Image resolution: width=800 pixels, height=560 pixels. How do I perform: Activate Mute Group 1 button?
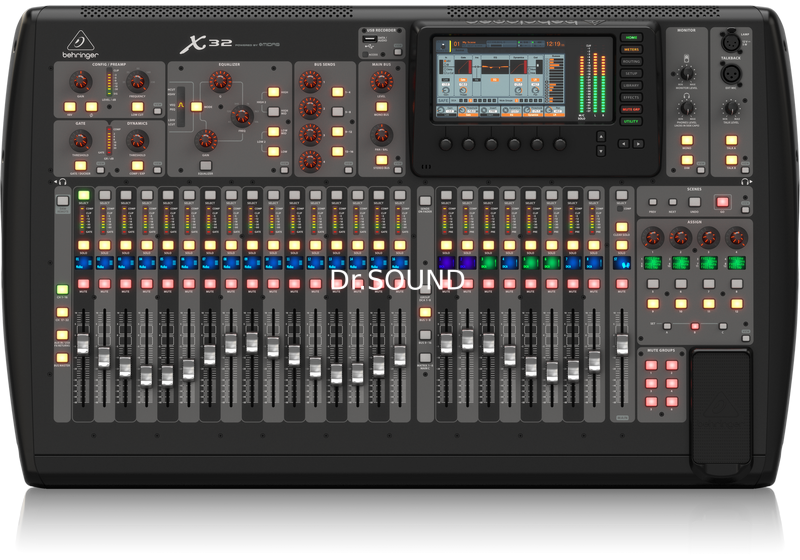click(x=651, y=365)
